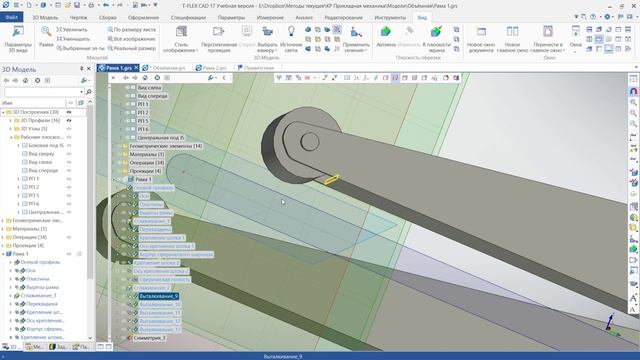
Task: Click the Увеличить zoom button
Action: (x=72, y=29)
